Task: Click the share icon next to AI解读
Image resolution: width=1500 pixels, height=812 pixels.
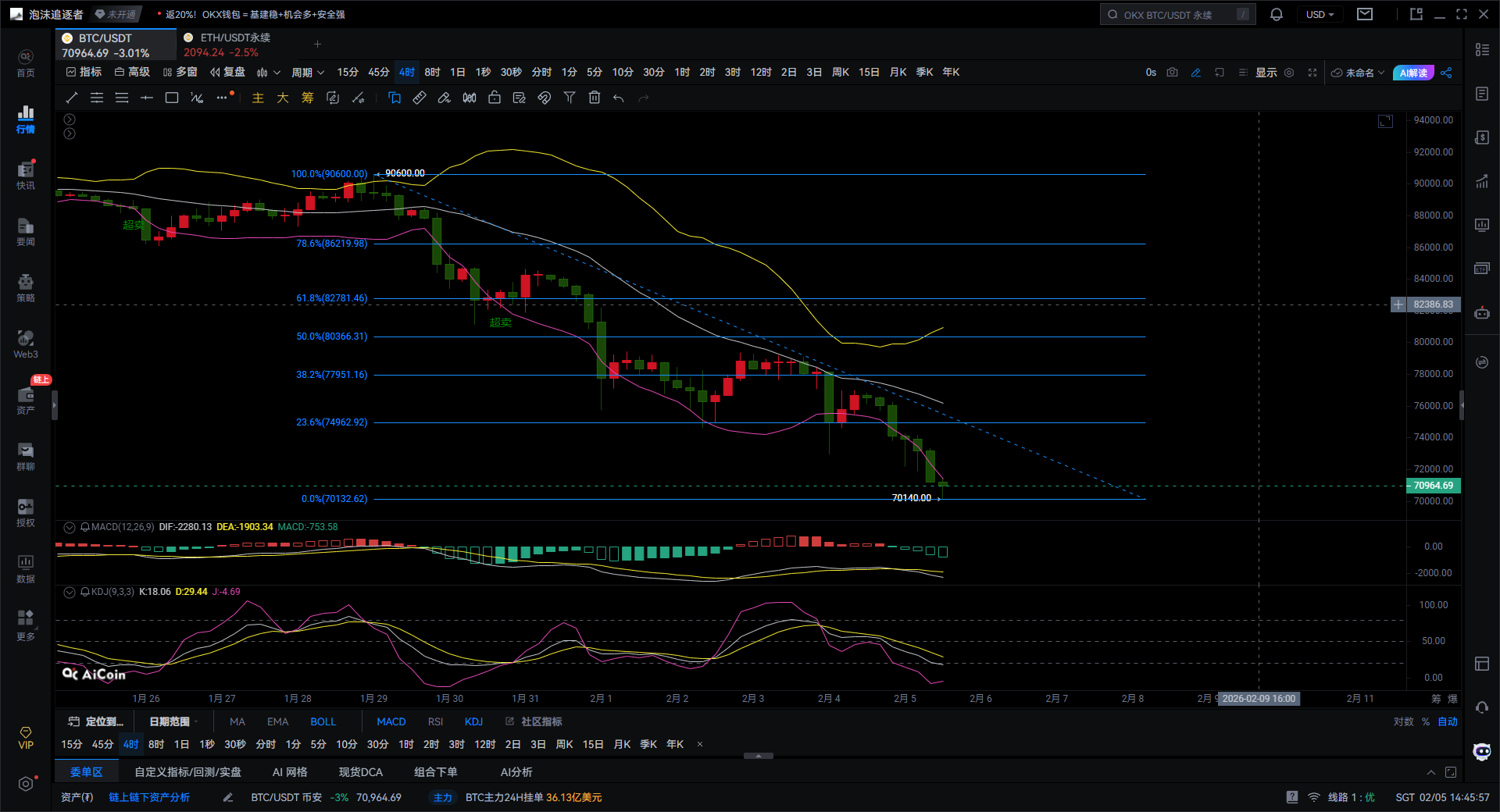Action: 1446,73
